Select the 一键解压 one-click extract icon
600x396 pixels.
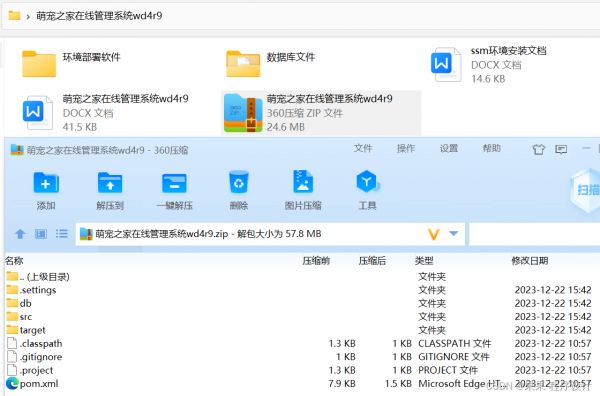click(x=174, y=183)
